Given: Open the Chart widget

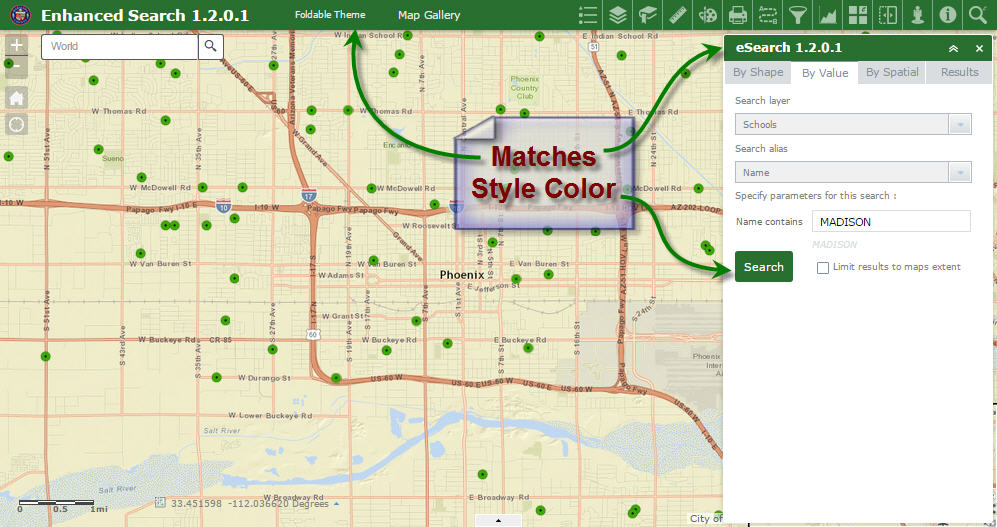Looking at the screenshot, I should click(828, 15).
